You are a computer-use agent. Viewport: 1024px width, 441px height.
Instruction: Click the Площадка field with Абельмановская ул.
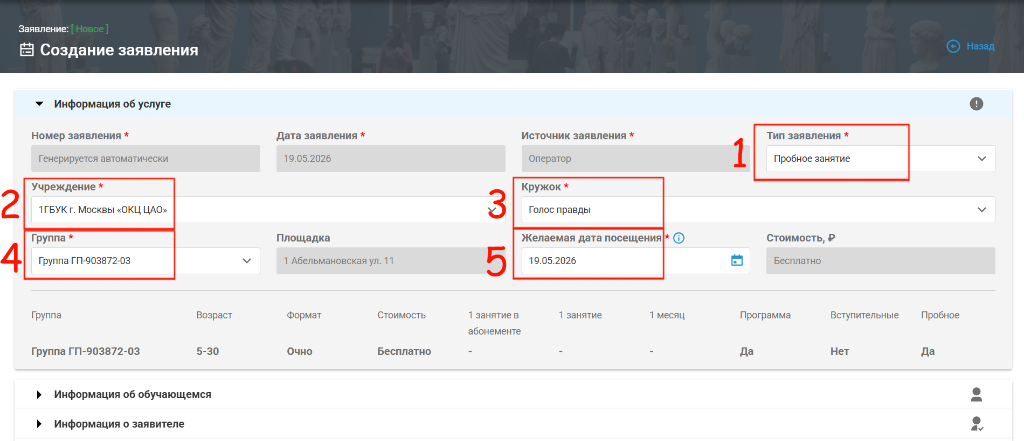click(391, 261)
